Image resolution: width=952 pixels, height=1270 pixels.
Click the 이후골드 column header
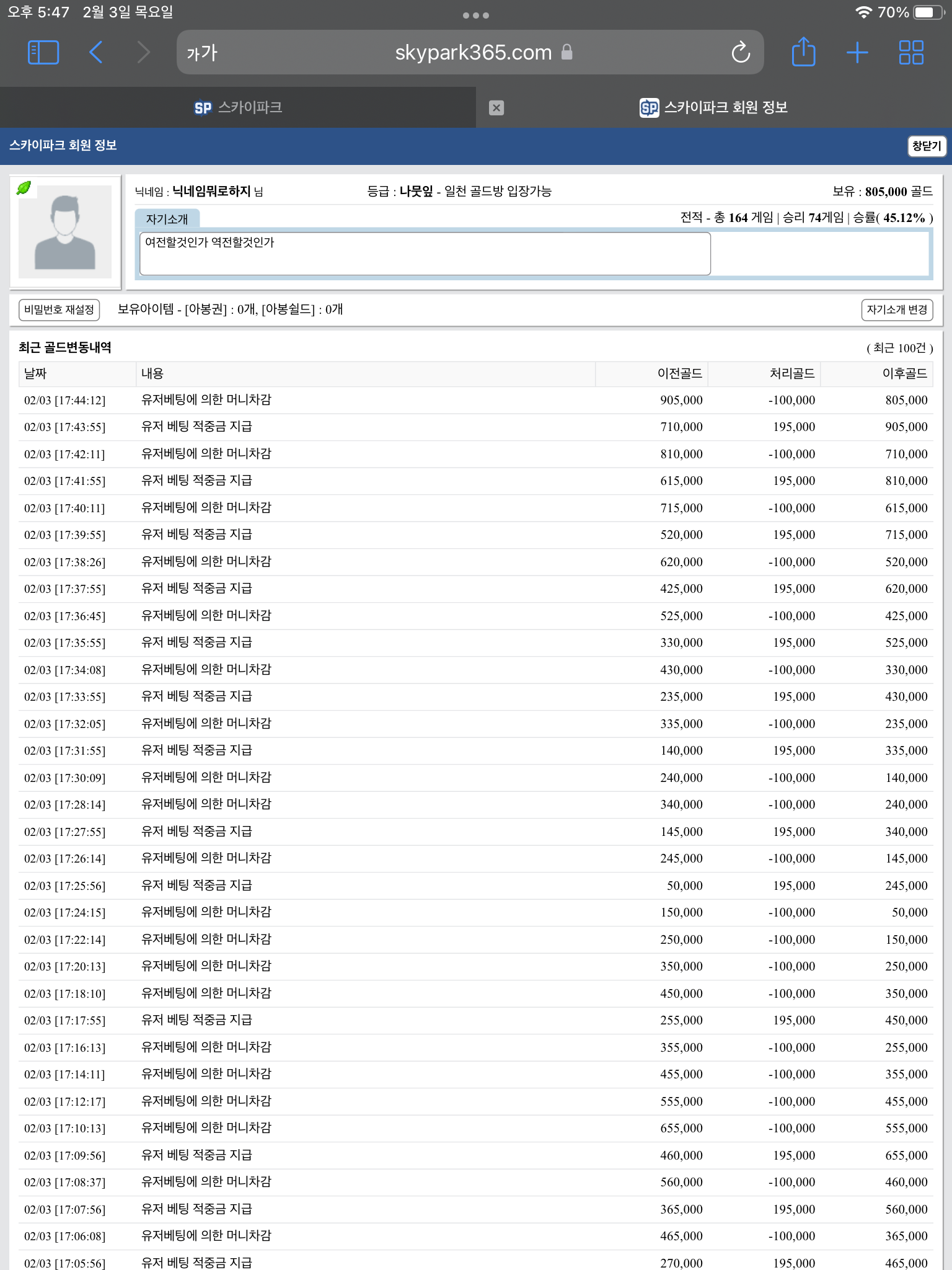coord(877,374)
